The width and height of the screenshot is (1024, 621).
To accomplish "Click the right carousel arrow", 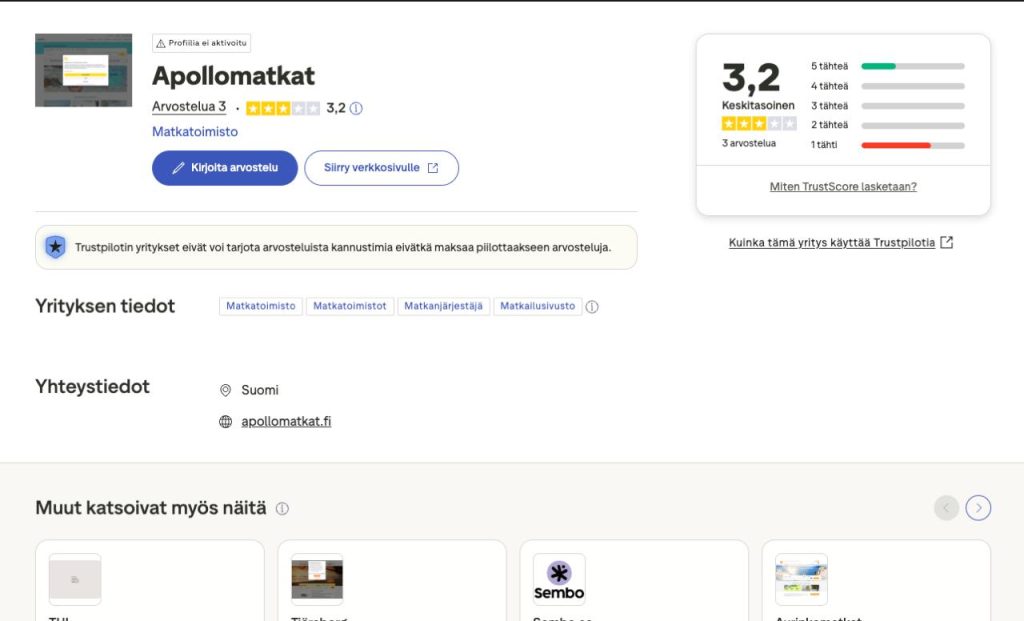I will [x=978, y=508].
